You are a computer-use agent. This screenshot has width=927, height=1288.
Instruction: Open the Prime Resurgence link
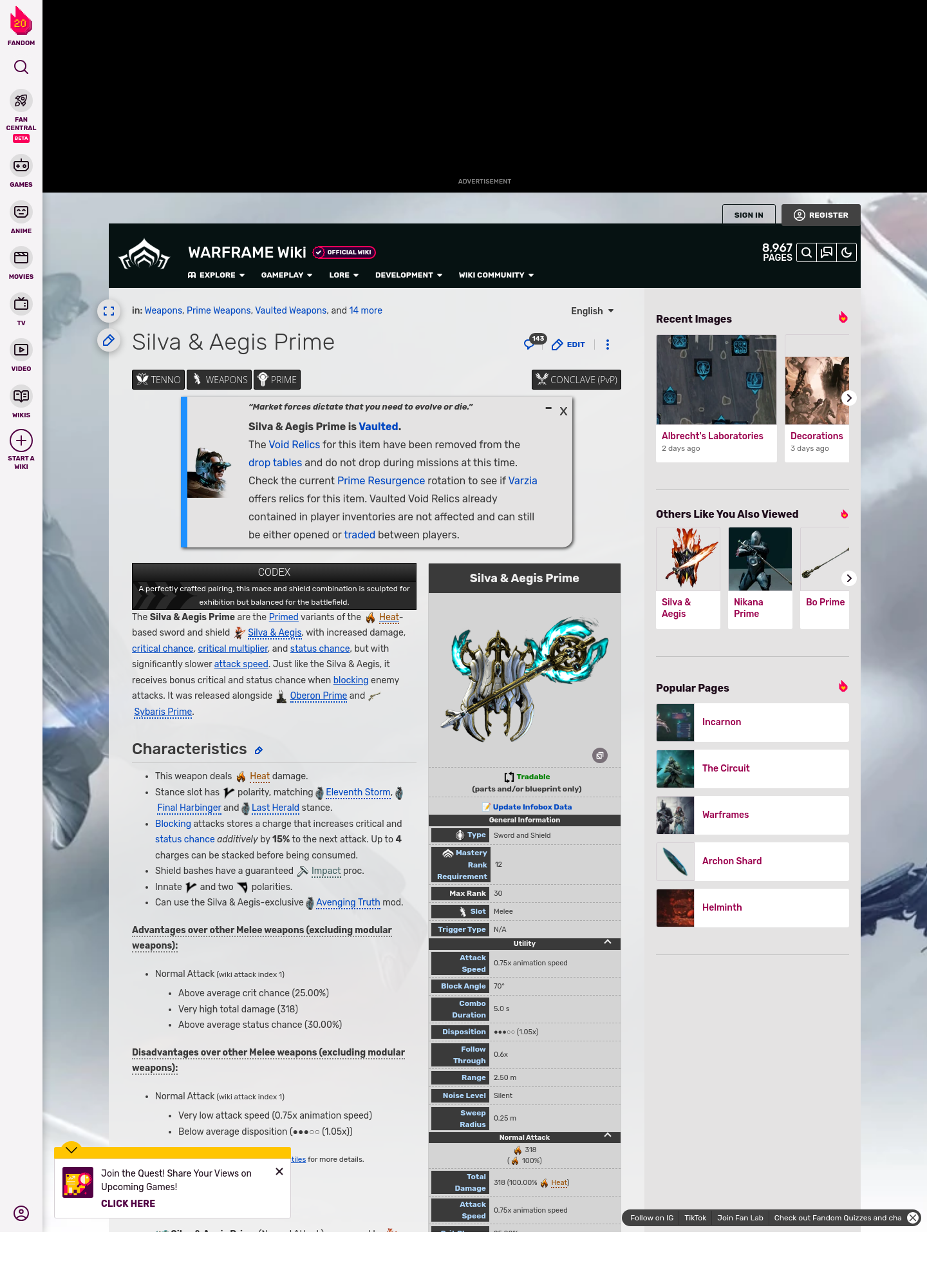click(381, 480)
